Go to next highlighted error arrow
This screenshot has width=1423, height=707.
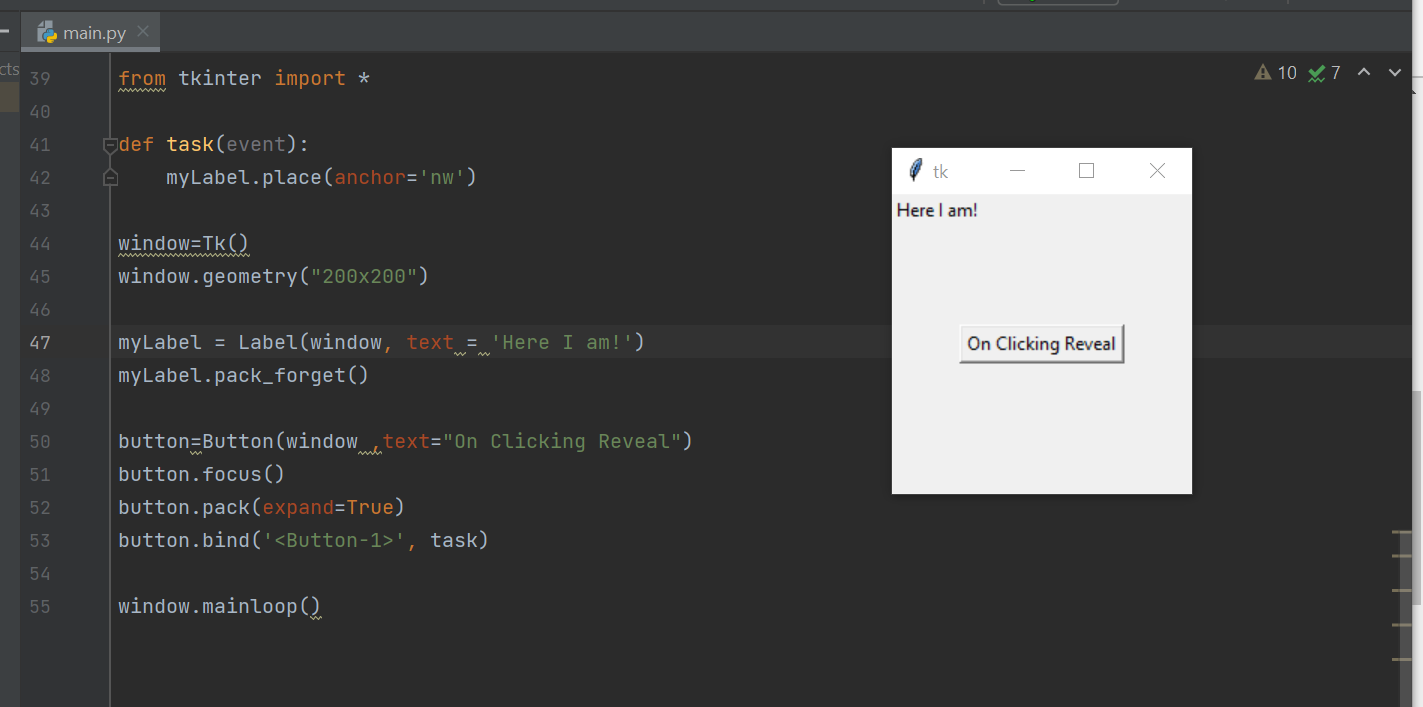point(1395,73)
